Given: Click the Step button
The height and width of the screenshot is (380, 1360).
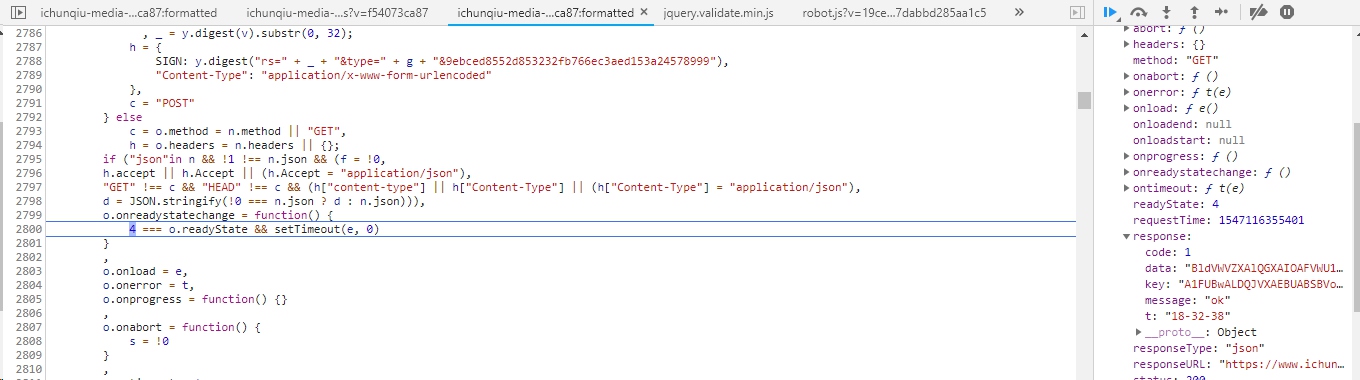Looking at the screenshot, I should [1221, 13].
